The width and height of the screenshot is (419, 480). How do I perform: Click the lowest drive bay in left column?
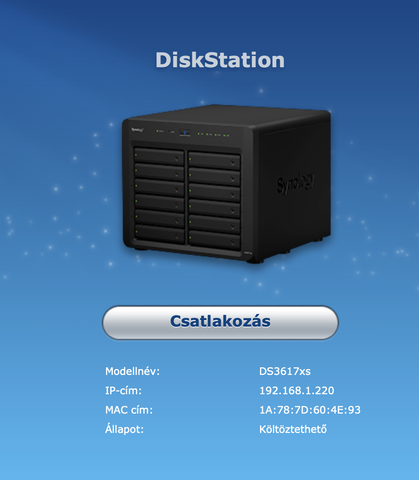click(x=159, y=233)
